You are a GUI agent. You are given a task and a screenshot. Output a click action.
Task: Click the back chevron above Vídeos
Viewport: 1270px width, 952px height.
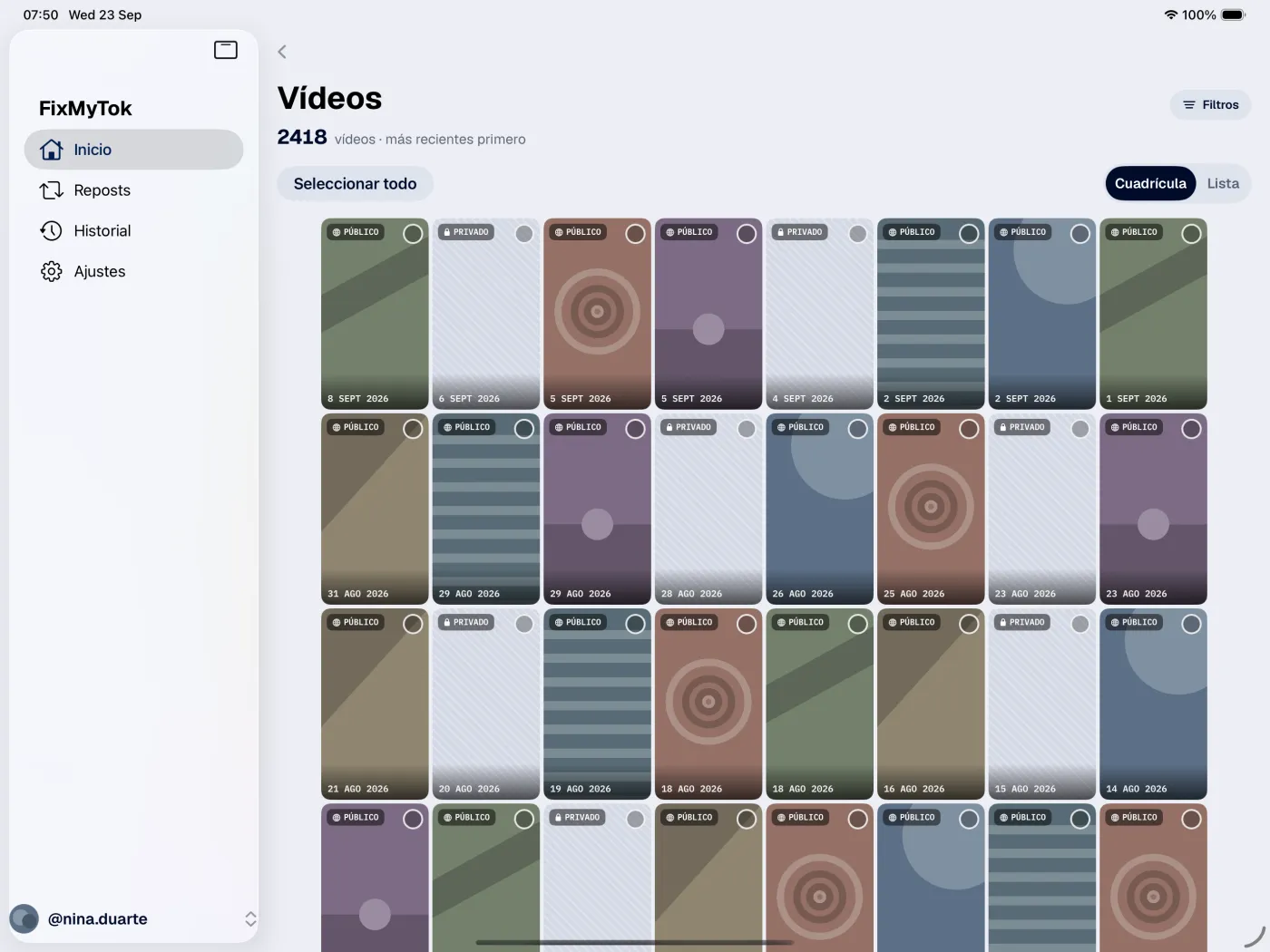coord(282,52)
